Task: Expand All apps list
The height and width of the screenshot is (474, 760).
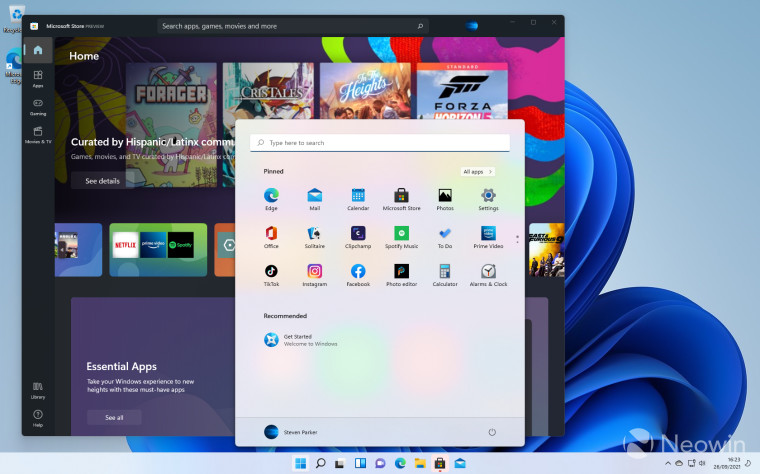Action: (477, 172)
